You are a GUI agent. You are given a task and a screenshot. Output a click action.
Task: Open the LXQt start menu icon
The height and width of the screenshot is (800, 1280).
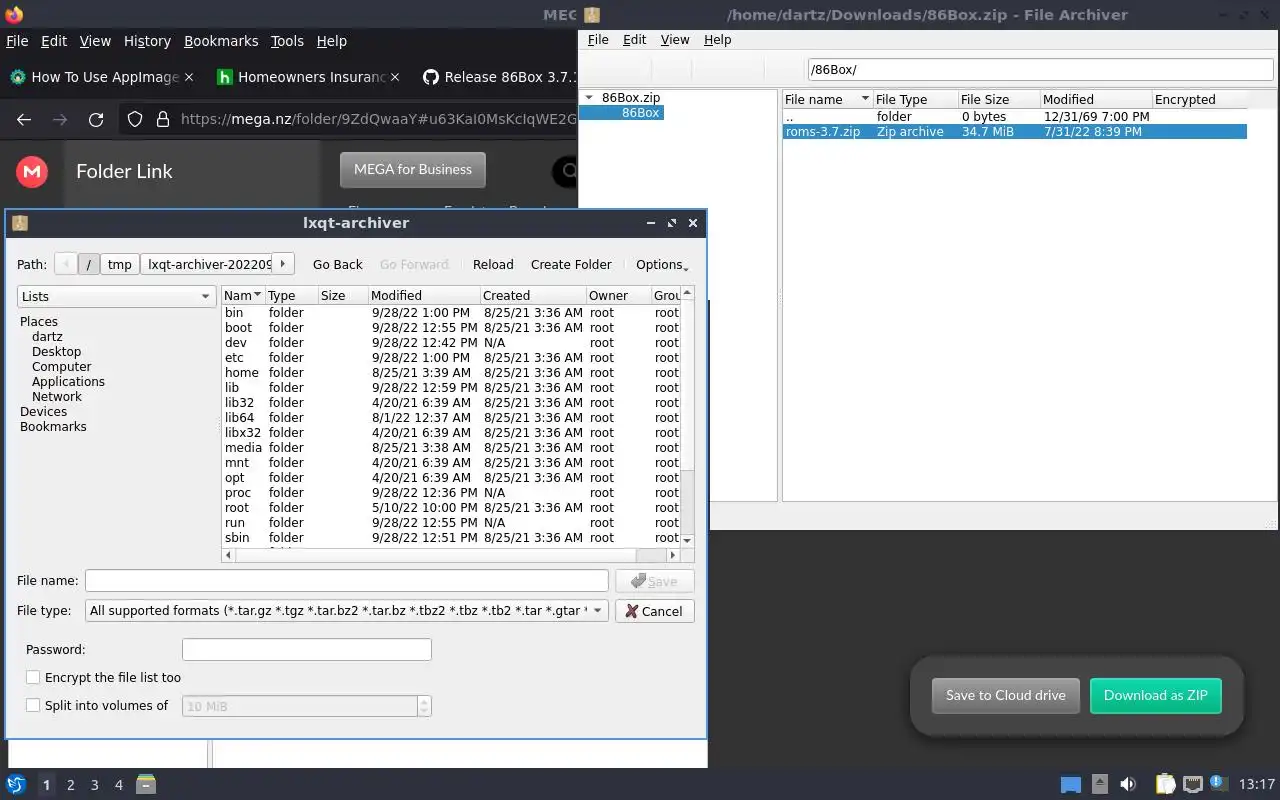[x=15, y=785]
